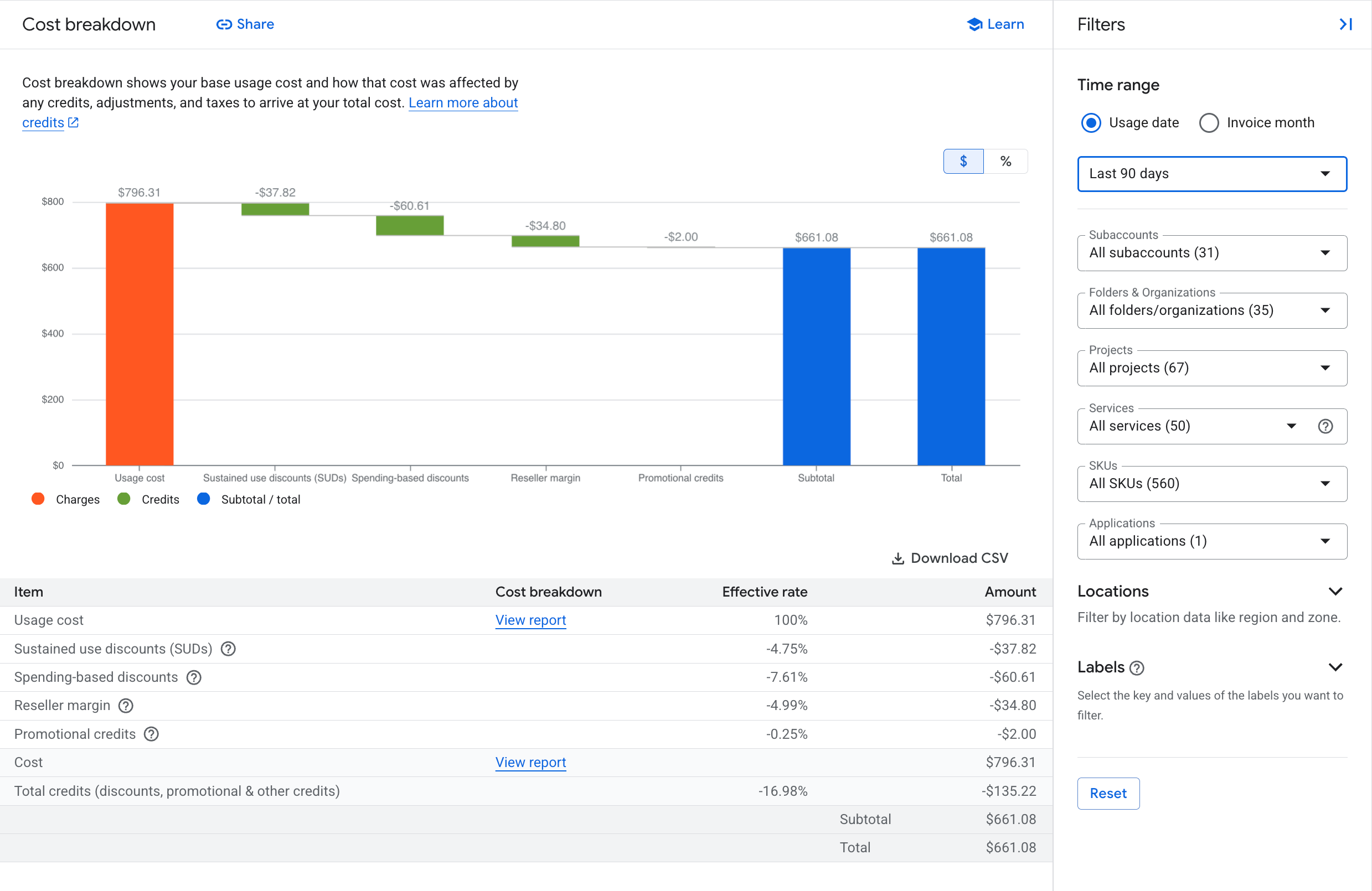The image size is (1372, 891).
Task: Switch chart display to percentage view
Action: pyautogui.click(x=1006, y=162)
